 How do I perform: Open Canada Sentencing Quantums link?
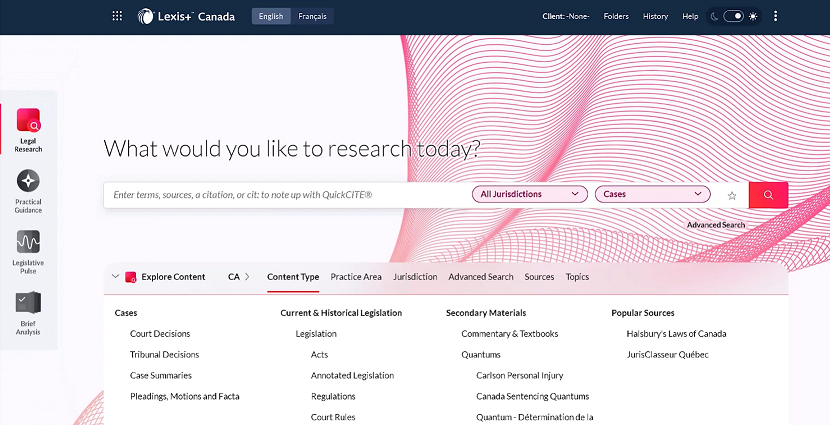(x=533, y=396)
